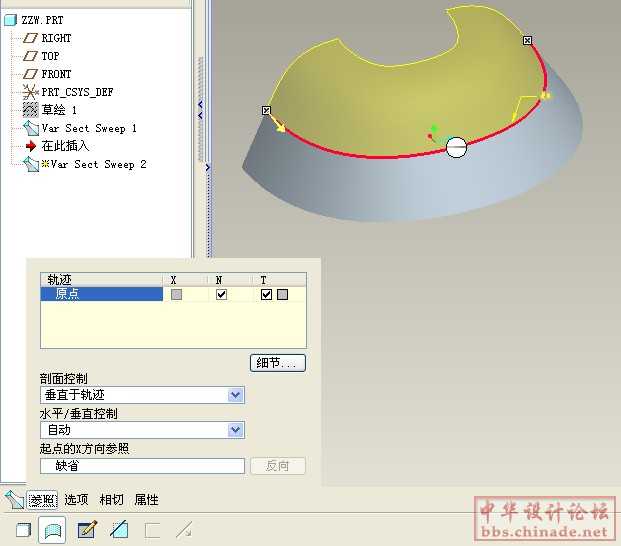Image resolution: width=621 pixels, height=546 pixels.
Task: Open sketch sweep section editor icon
Action: click(x=87, y=530)
